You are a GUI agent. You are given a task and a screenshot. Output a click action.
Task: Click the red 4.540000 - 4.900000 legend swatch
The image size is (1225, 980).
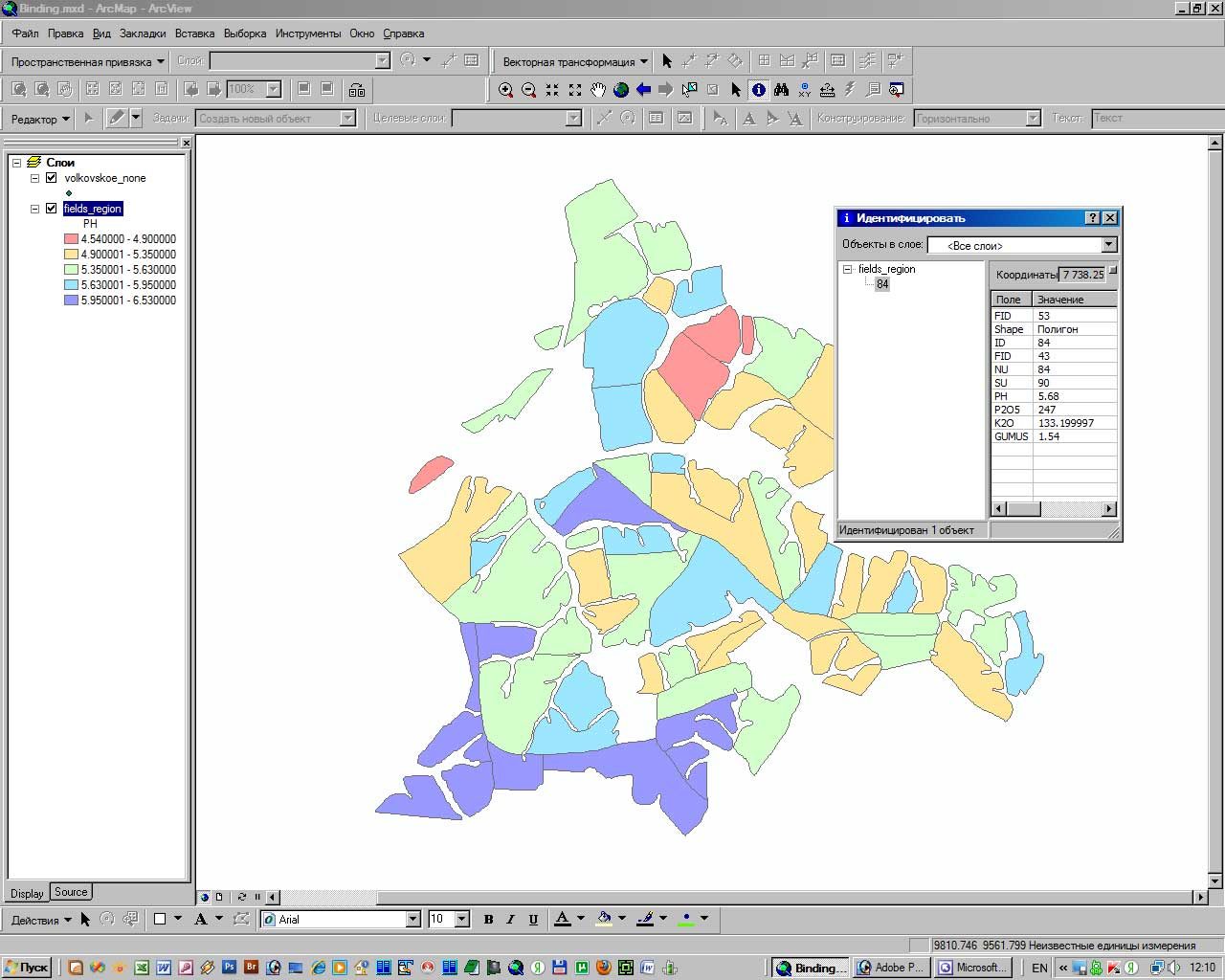(71, 239)
